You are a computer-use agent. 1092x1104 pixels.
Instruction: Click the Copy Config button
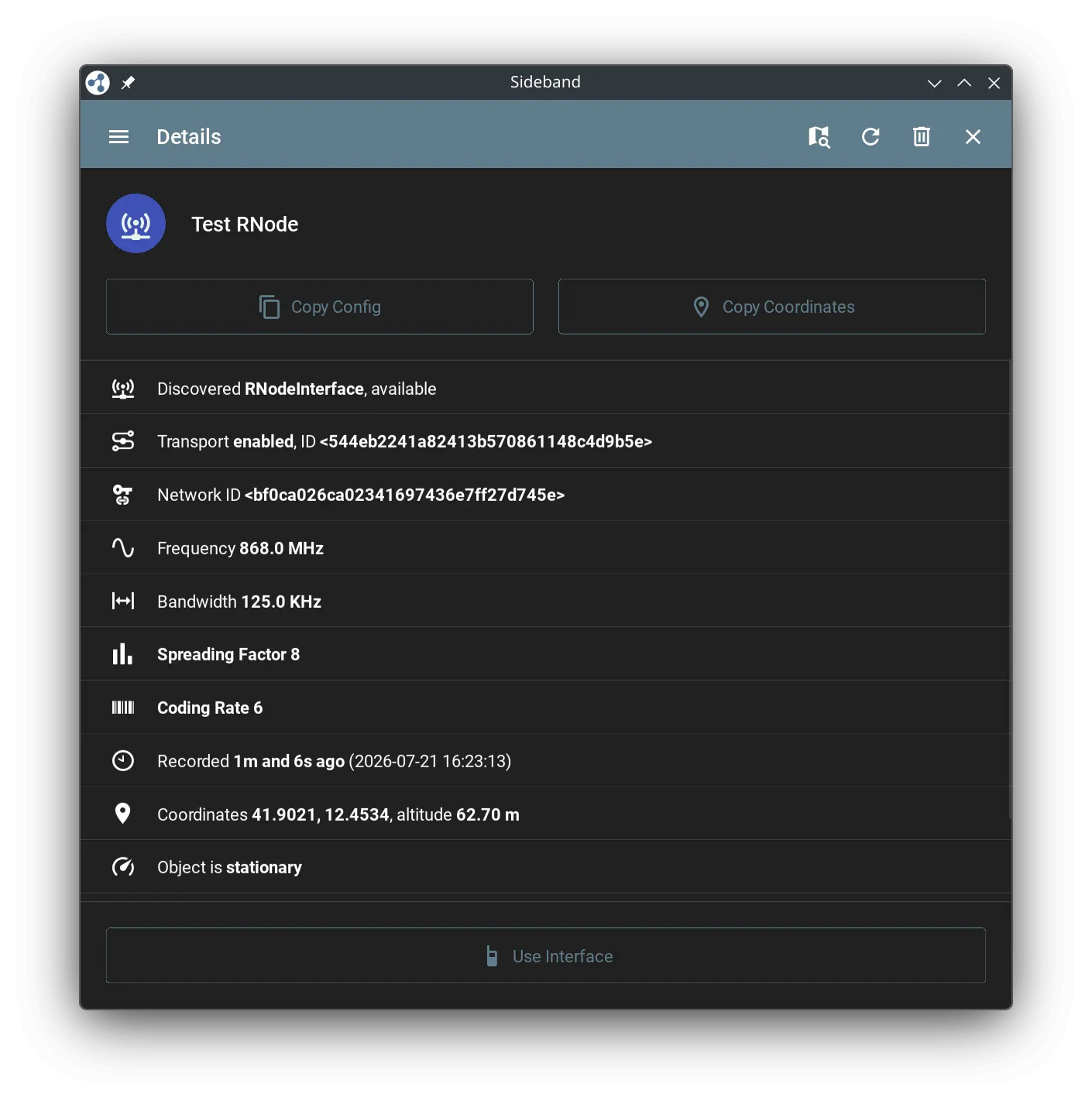(x=320, y=307)
